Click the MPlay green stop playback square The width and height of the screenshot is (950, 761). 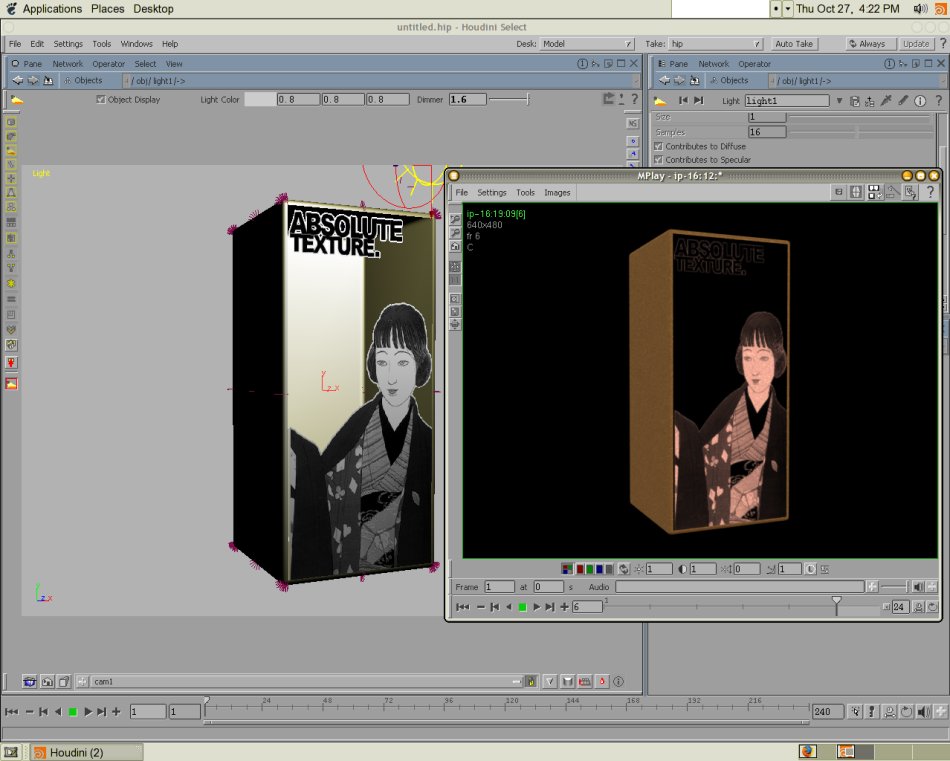522,606
